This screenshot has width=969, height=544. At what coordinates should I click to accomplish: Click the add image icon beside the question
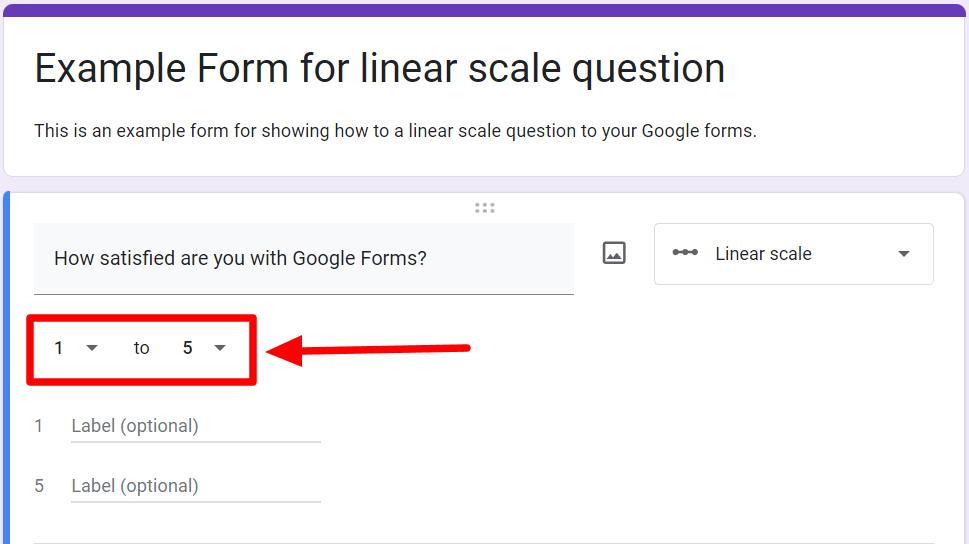coord(614,253)
